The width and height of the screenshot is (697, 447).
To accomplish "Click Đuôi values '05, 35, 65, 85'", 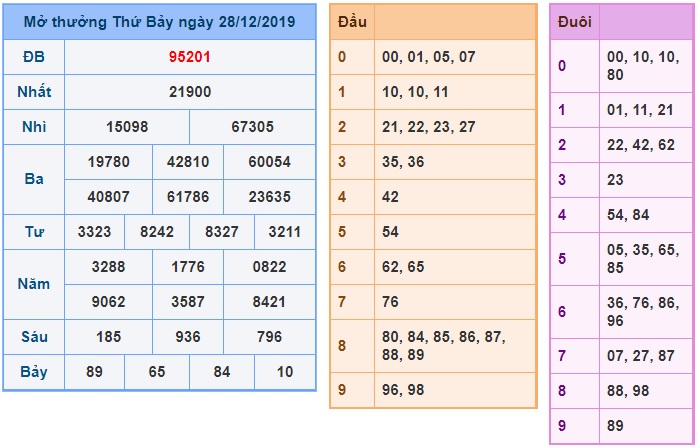I will [x=643, y=259].
